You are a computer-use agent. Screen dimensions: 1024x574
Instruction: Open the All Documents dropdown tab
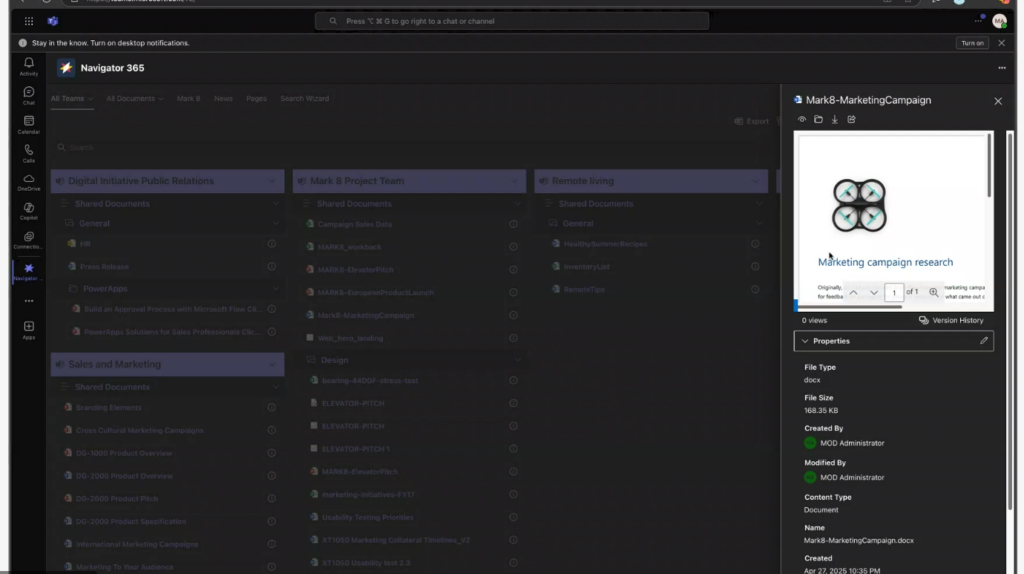point(135,99)
